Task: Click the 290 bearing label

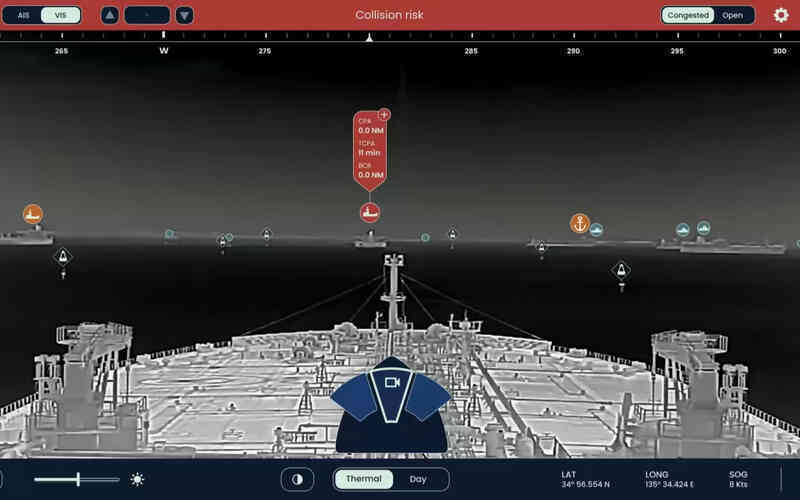Action: pos(573,51)
